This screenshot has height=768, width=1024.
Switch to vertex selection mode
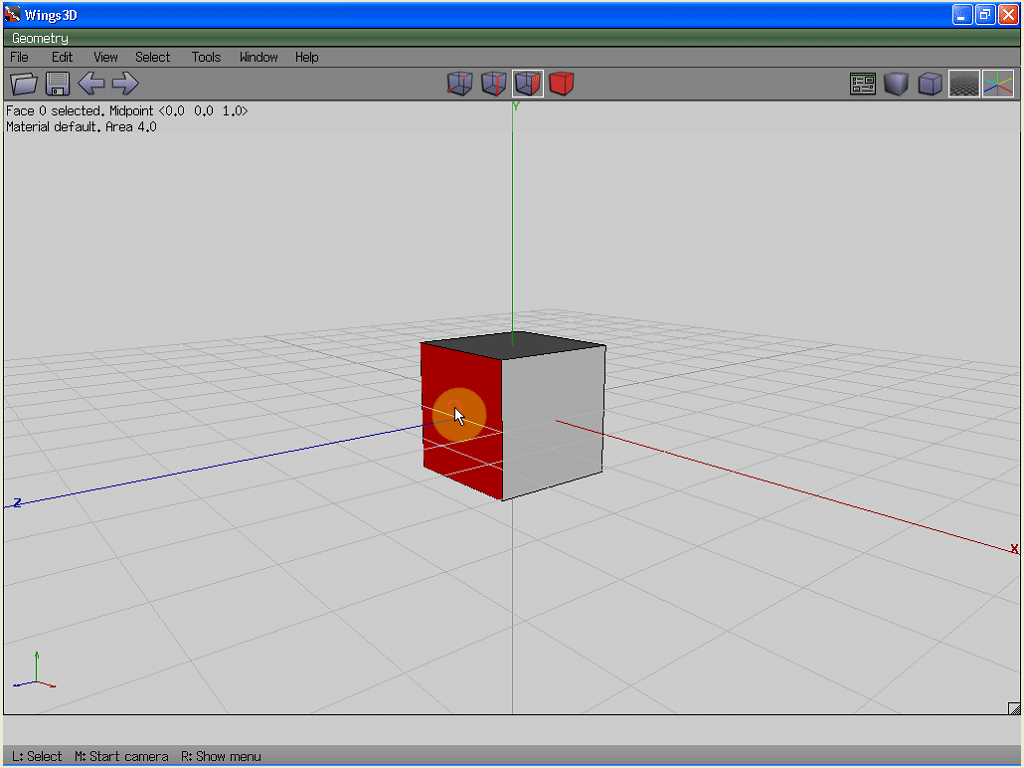pos(460,84)
